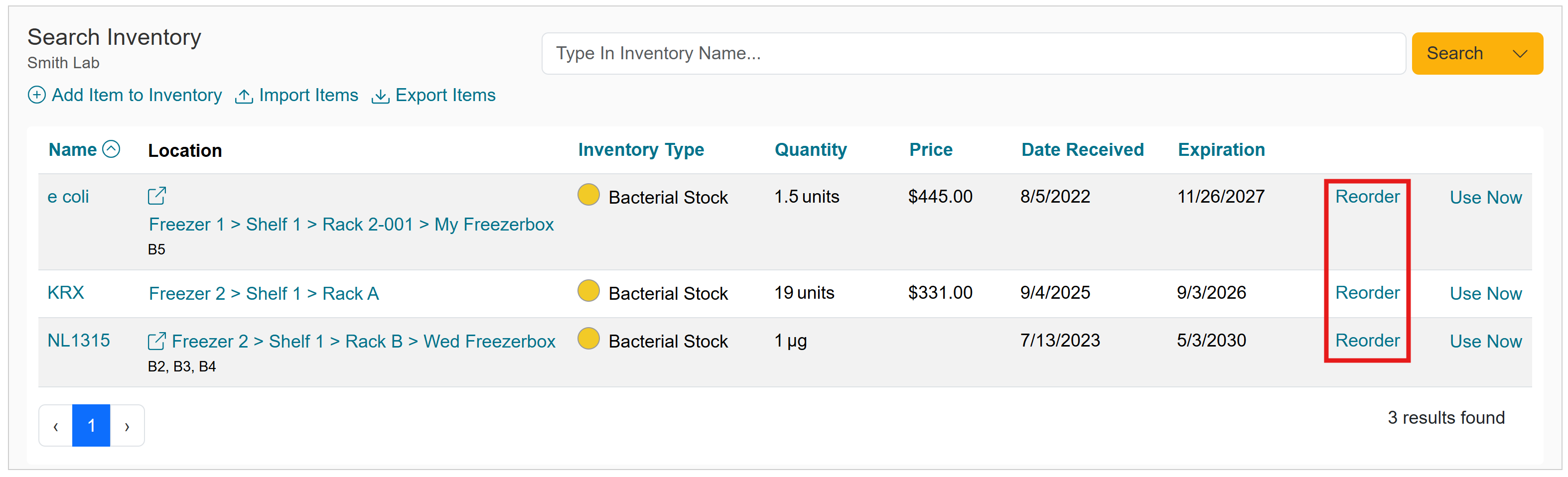Open the NL1315 item name link
Screen dimensions: 1568x477
79,340
